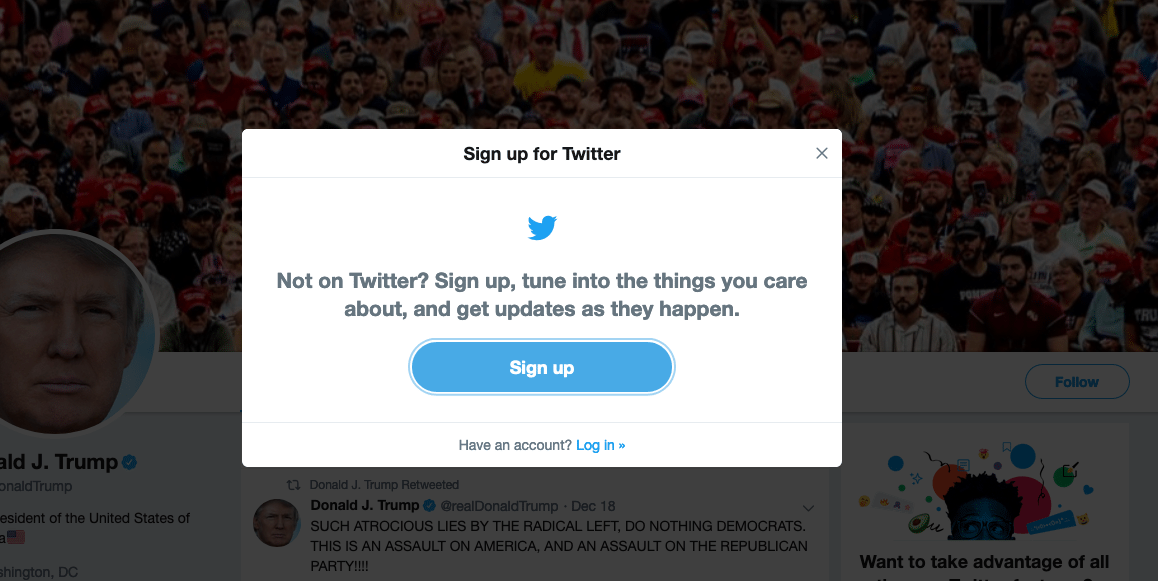Select the Donald J. Trump Retweeted label
The image size is (1158, 581).
point(384,485)
